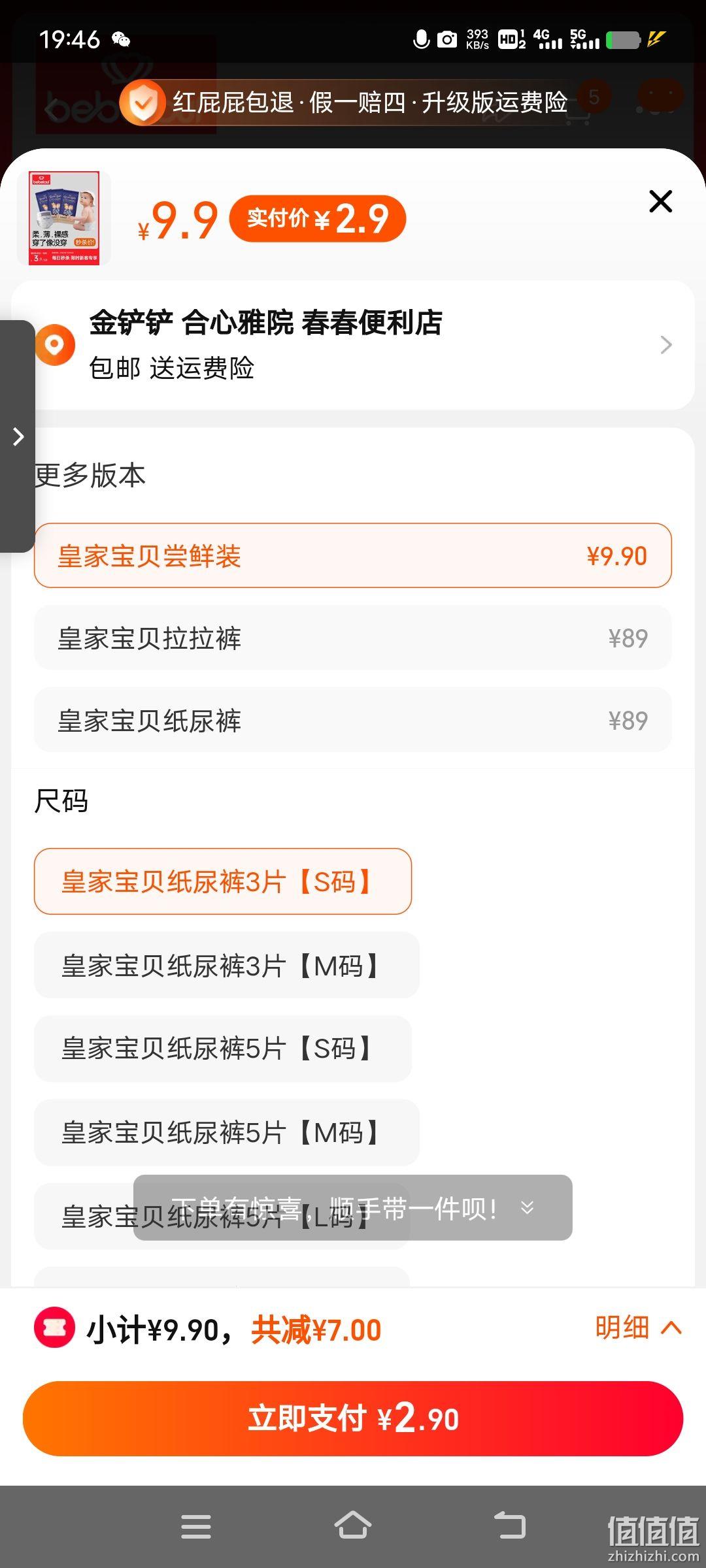Choose size 纸尿裤3片【M码】

(x=226, y=965)
